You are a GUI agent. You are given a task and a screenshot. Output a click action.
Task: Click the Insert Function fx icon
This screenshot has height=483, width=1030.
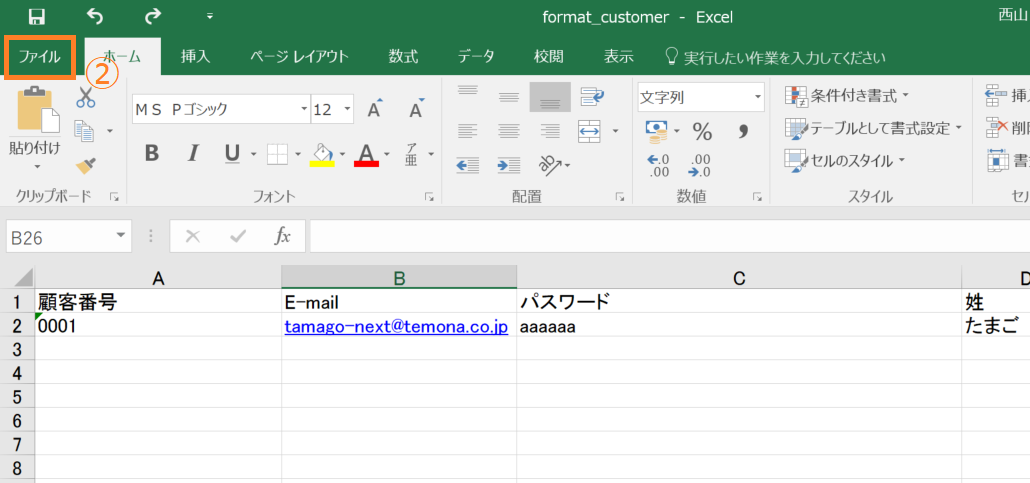283,237
